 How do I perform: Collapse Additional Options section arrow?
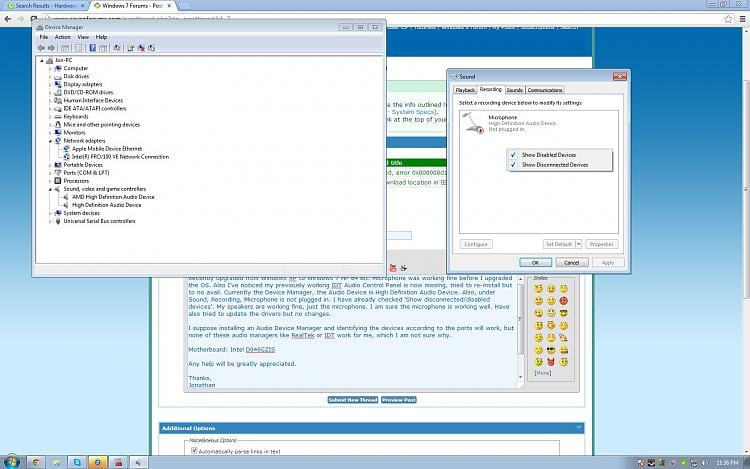click(578, 427)
